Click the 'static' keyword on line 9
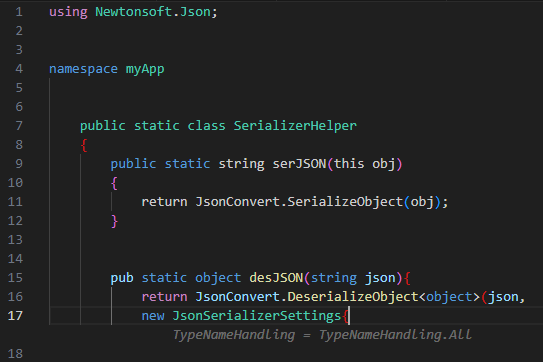This screenshot has height=362, width=543. coord(187,164)
